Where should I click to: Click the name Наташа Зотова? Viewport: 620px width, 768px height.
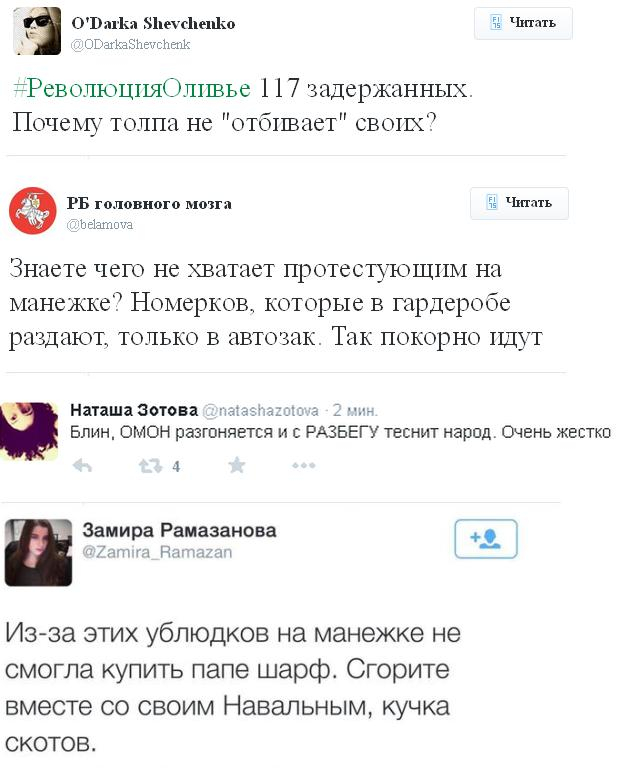coord(134,409)
